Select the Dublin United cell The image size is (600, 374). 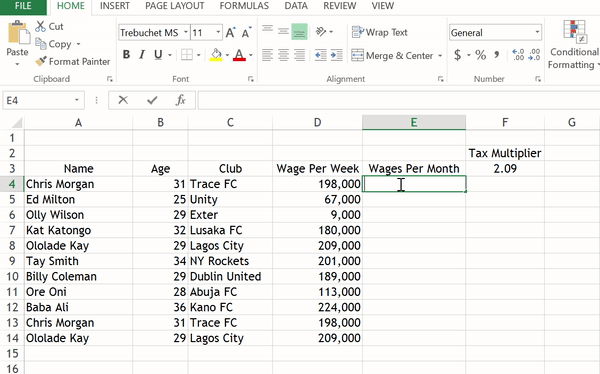tap(230, 276)
